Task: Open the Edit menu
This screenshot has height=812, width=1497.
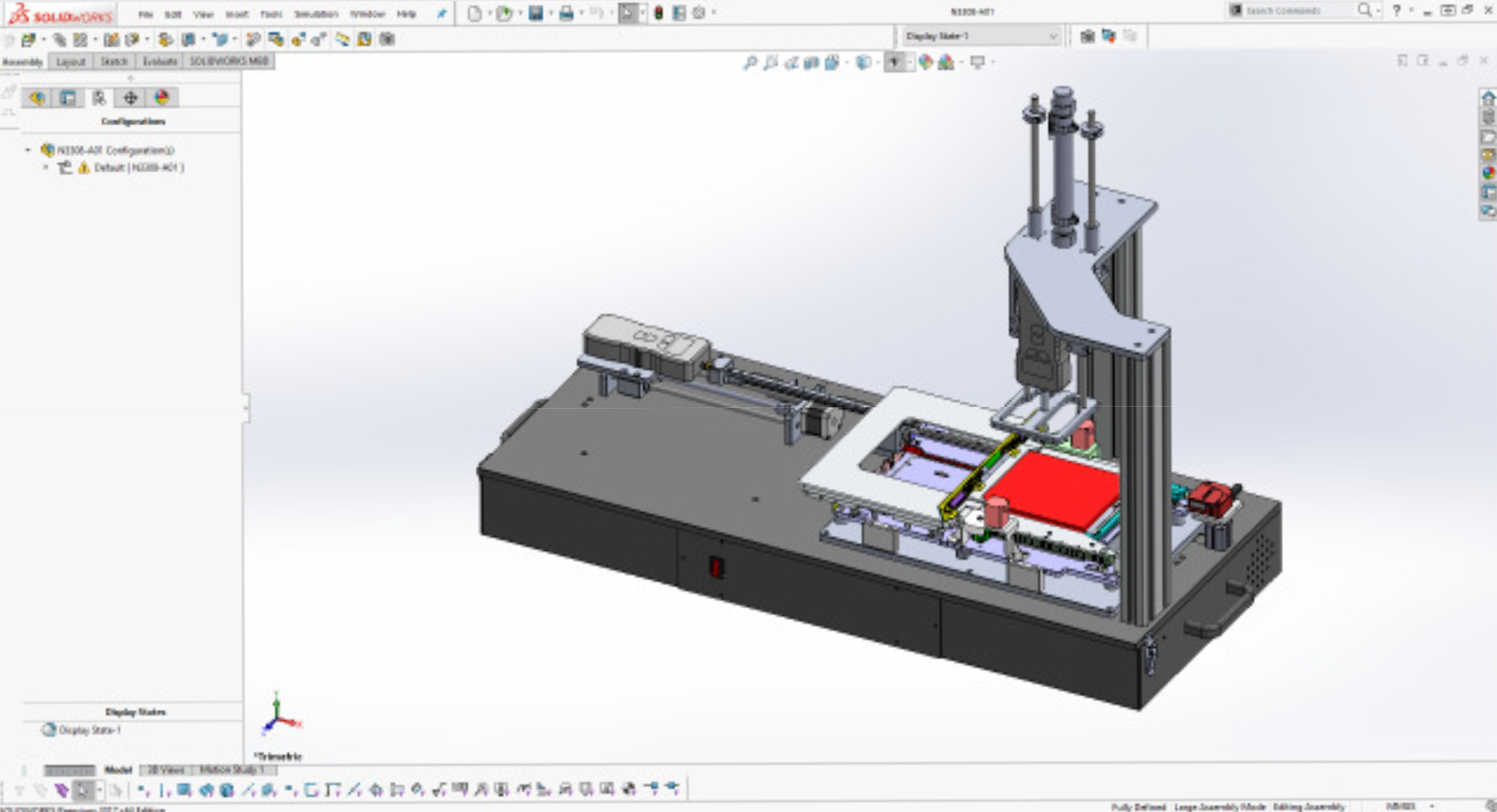Action: (x=173, y=14)
